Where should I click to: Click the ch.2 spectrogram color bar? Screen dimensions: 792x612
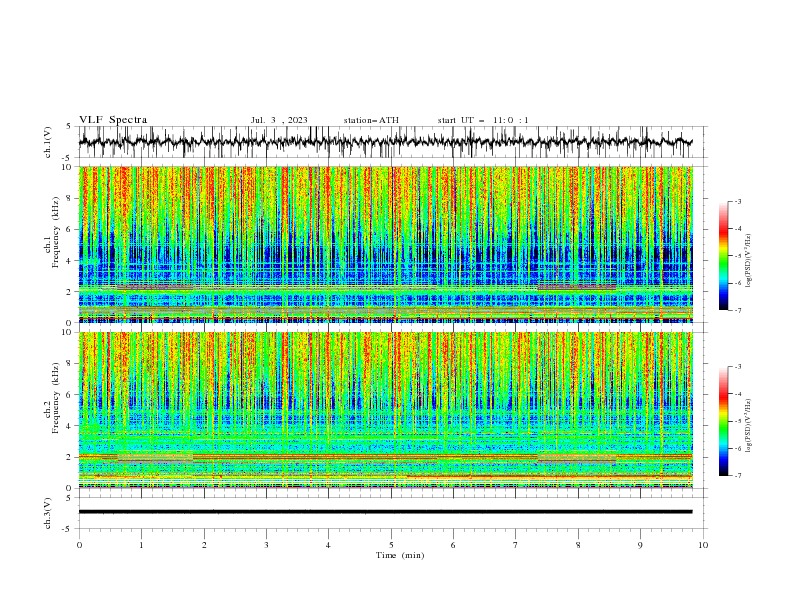724,421
